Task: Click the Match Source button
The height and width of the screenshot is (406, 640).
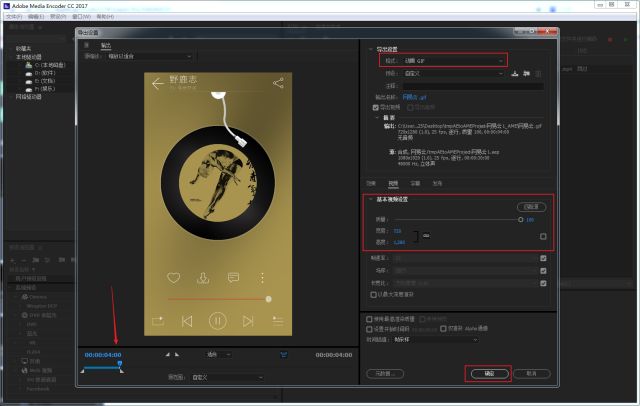Action: pos(531,207)
